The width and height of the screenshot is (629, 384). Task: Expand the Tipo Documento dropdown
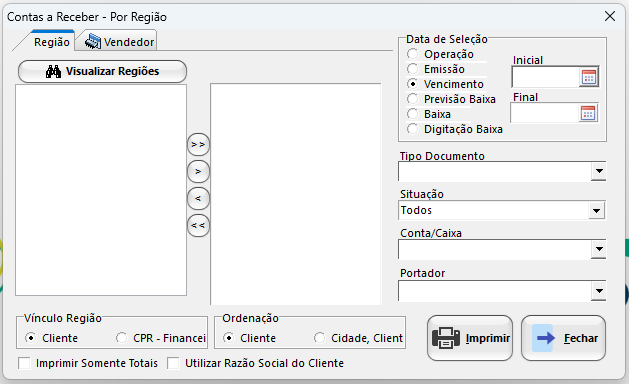[599, 171]
